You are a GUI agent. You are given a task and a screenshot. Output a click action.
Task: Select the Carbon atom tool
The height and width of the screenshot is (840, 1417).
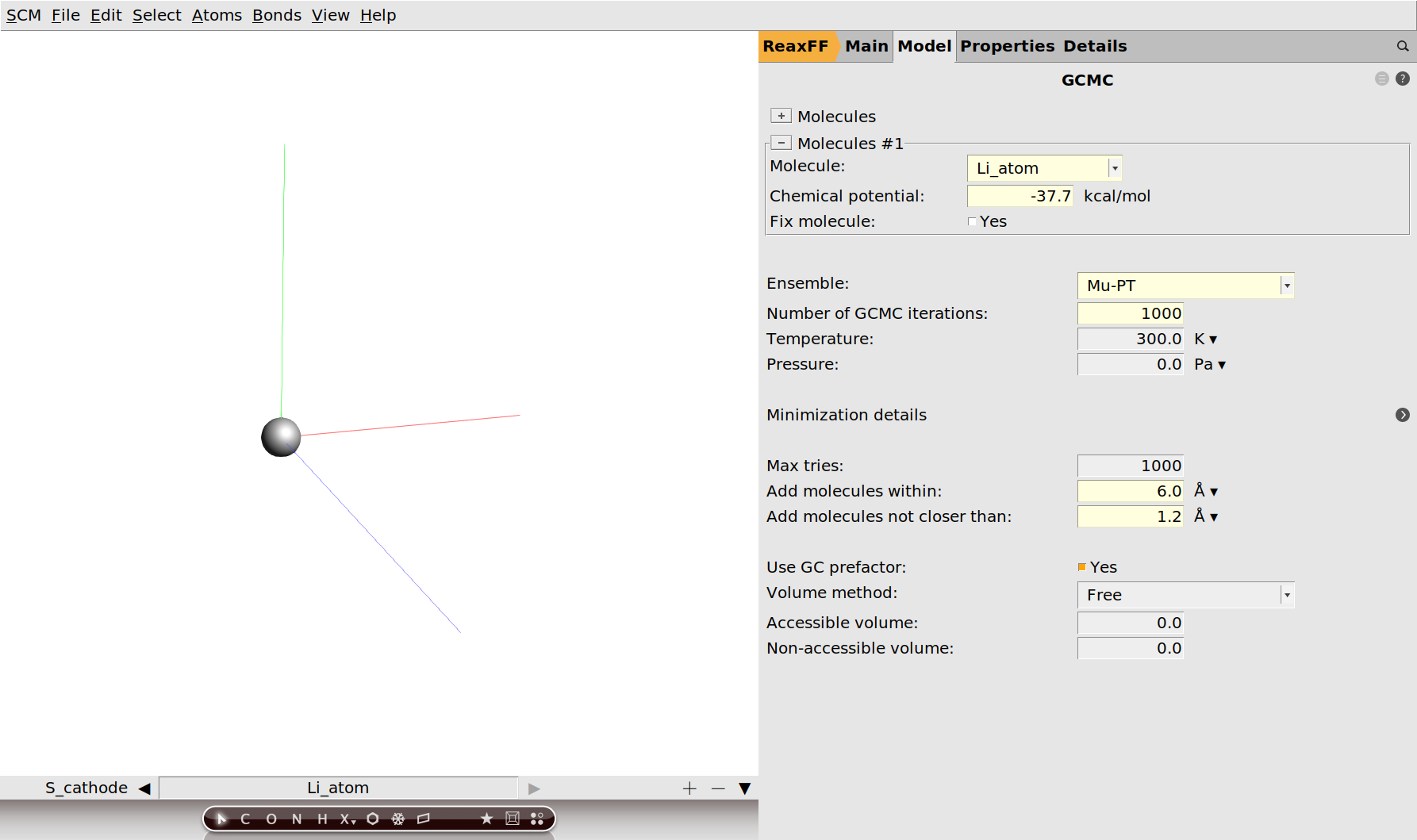pos(246,819)
